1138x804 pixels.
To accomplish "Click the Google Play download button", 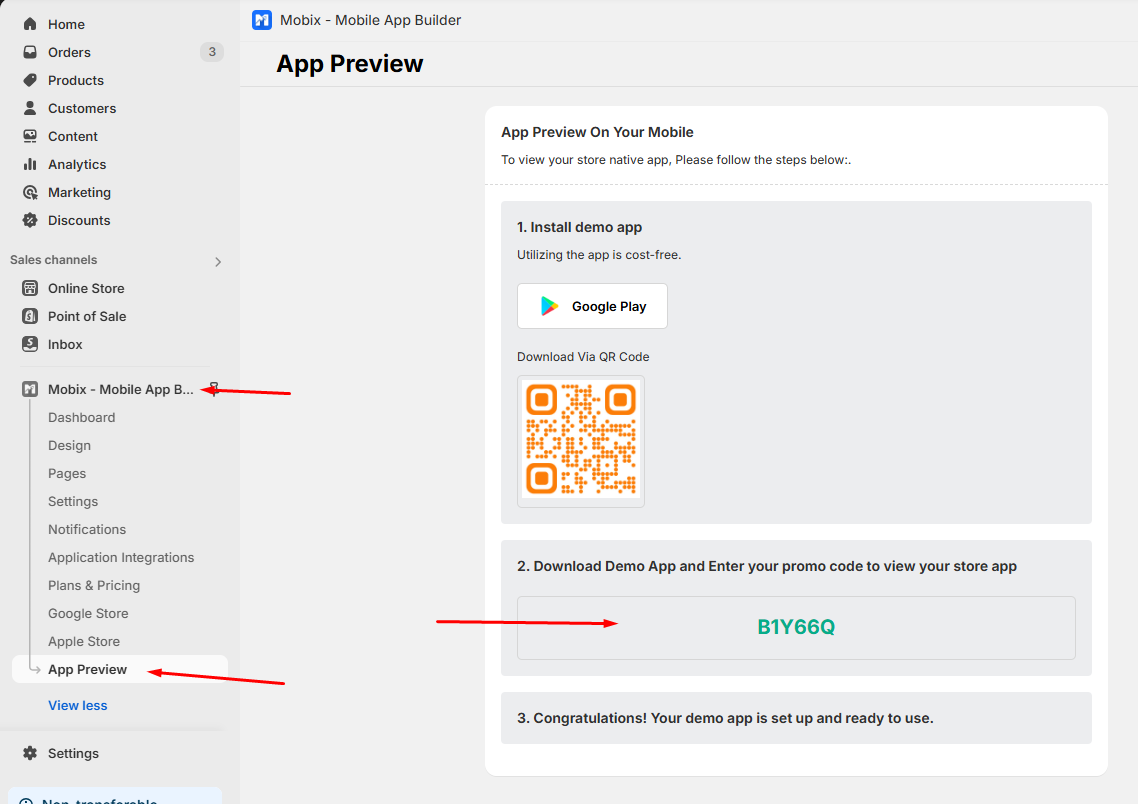I will click(x=592, y=306).
